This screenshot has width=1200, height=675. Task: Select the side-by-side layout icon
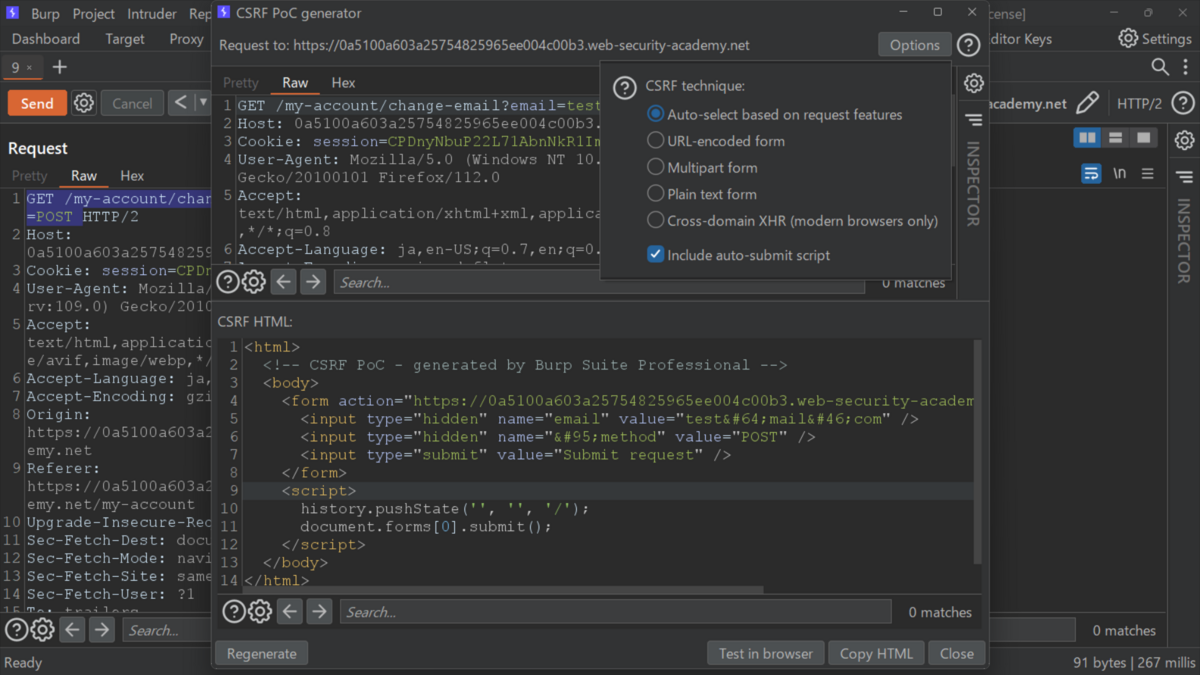[1087, 138]
